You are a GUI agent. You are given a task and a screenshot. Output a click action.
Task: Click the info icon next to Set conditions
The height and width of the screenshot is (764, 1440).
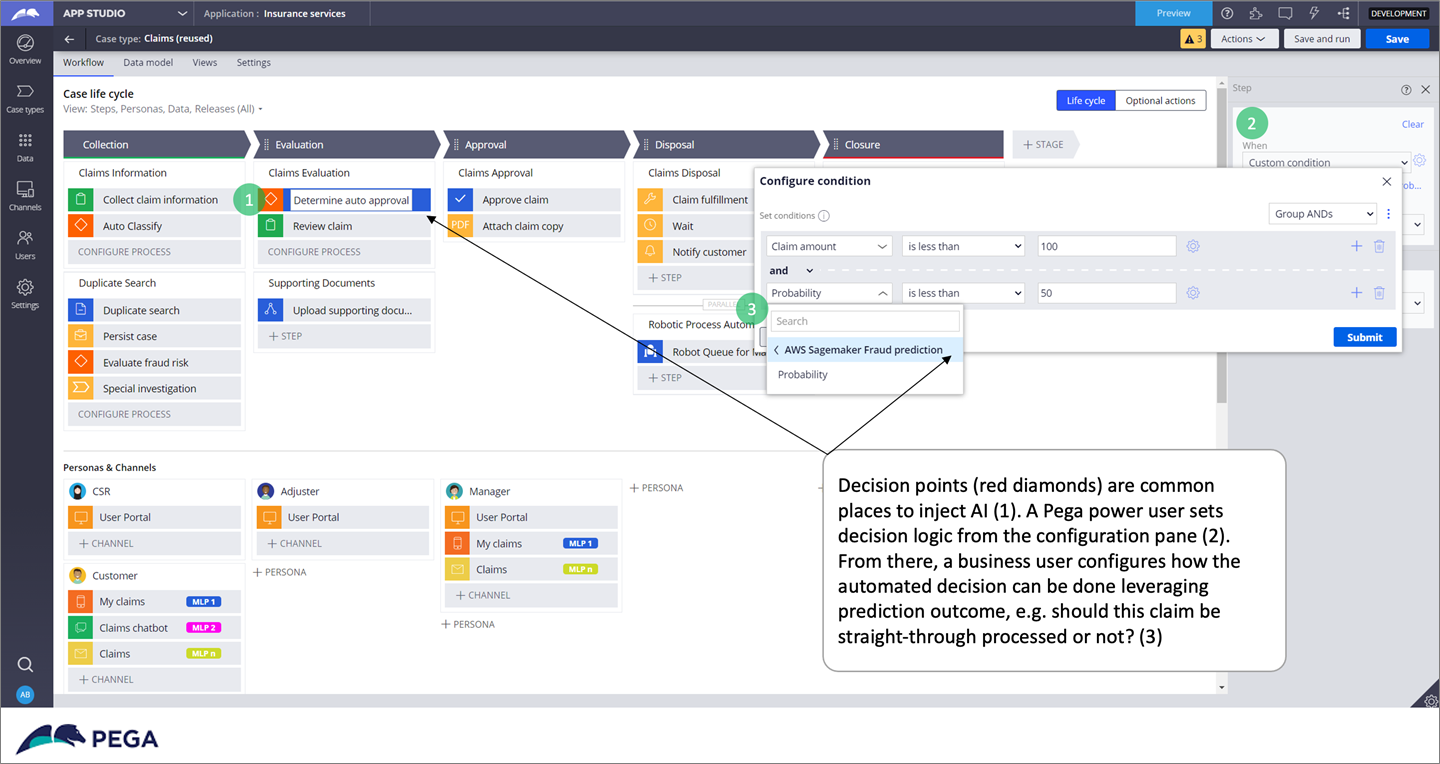[x=824, y=216]
